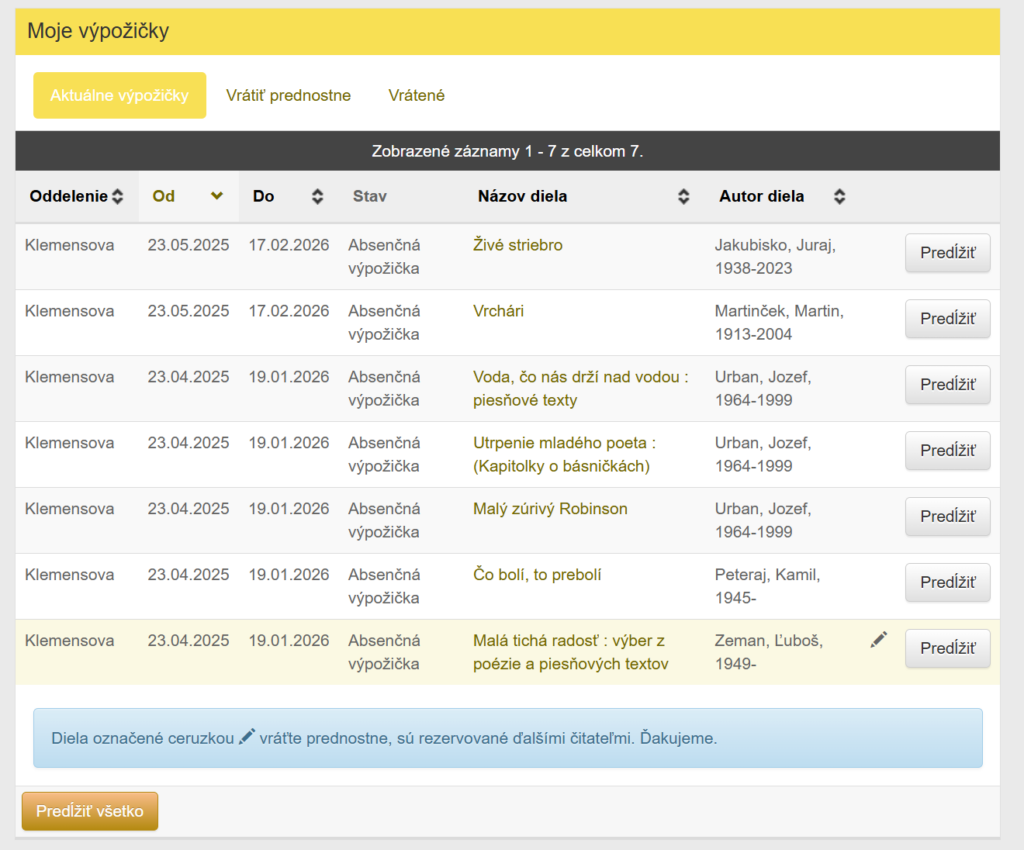This screenshot has height=850, width=1024.
Task: Open Voda, čo nás drží nad vodou link
Action: (581, 388)
